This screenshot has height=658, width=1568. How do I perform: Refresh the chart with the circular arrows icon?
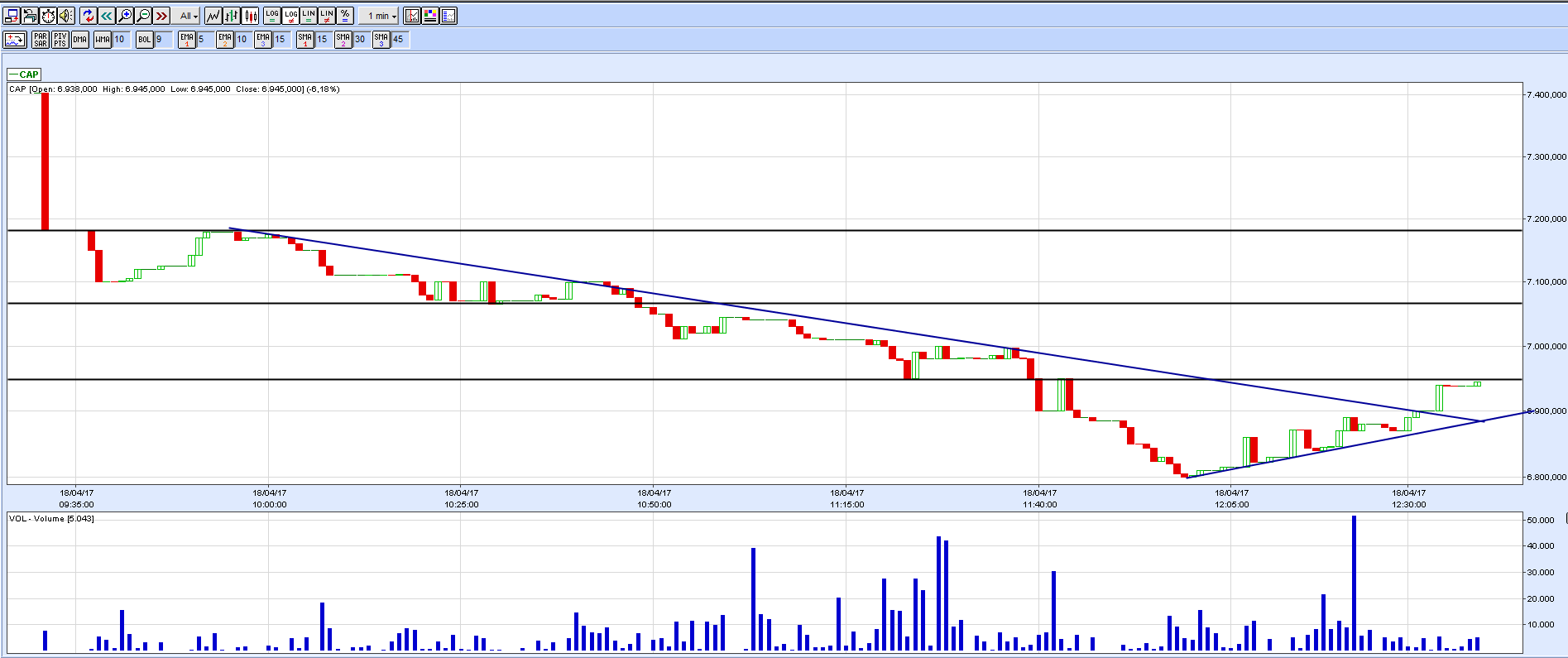[89, 16]
